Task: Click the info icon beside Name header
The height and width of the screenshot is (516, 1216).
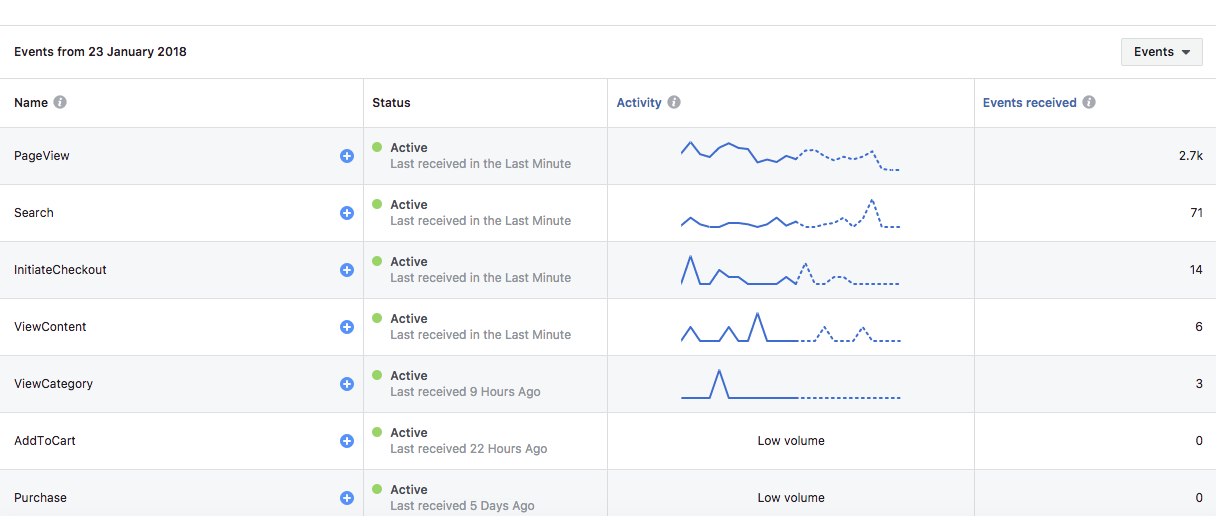Action: pos(60,102)
